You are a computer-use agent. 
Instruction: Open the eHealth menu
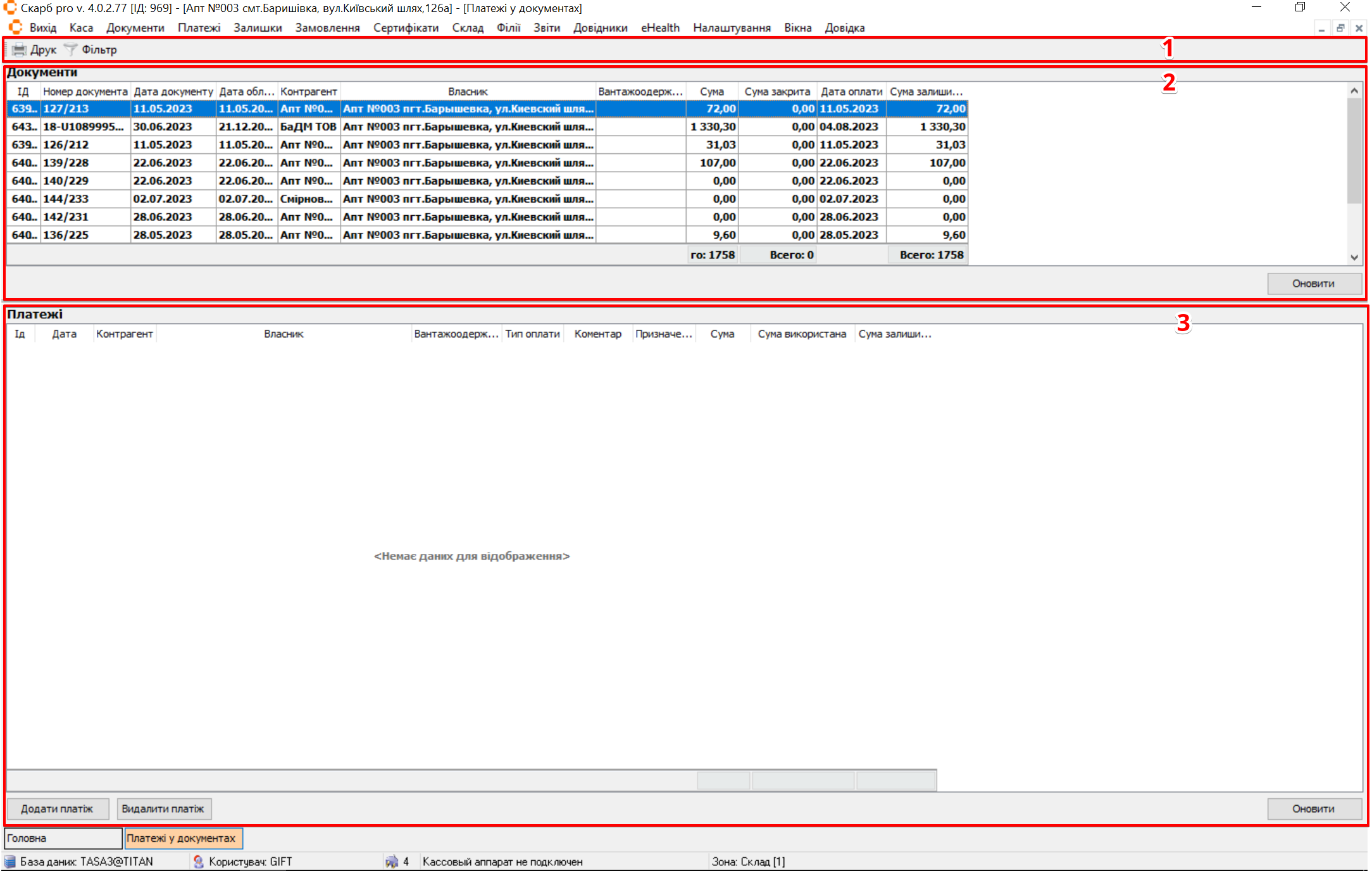(x=659, y=28)
